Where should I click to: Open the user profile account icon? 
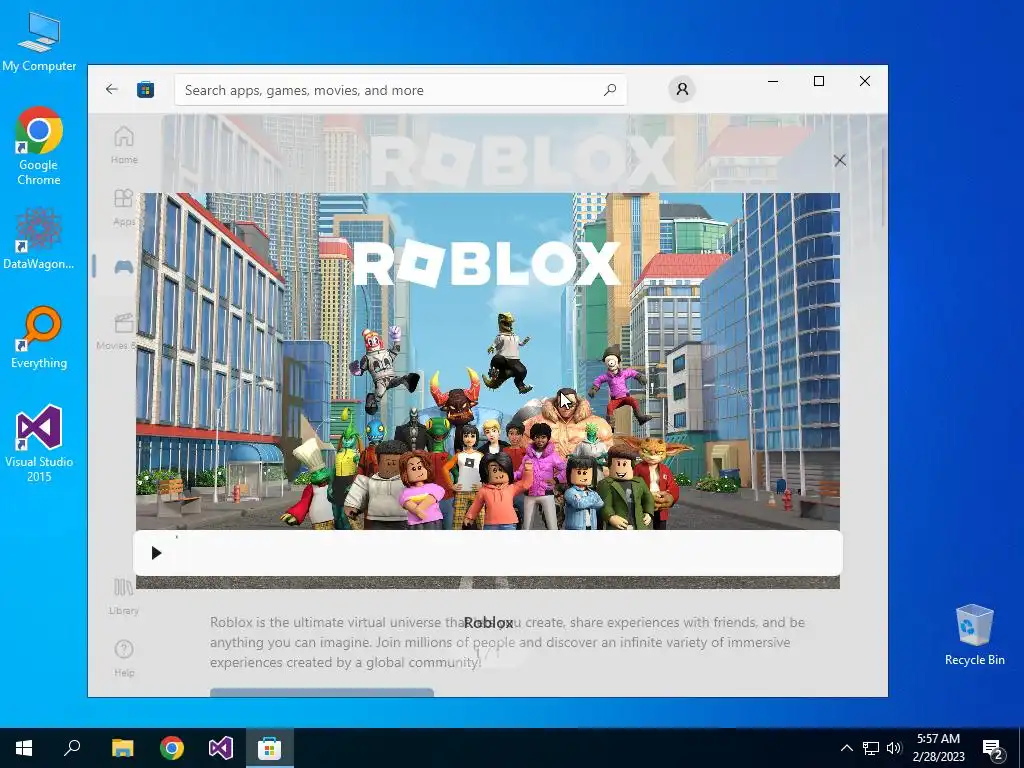tap(682, 89)
